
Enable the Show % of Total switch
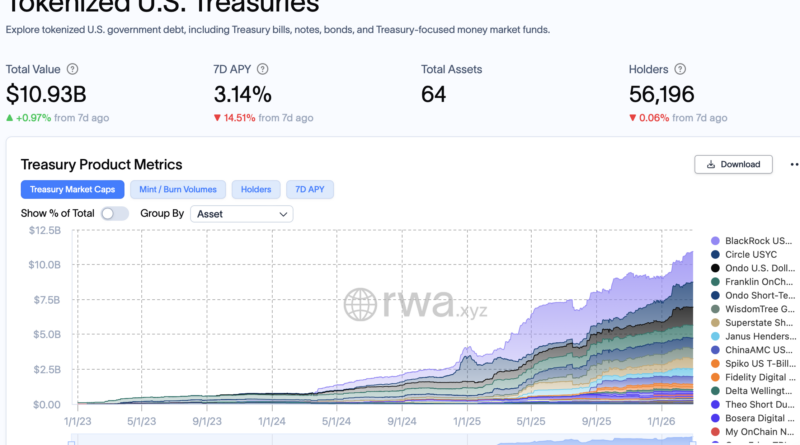(x=115, y=214)
